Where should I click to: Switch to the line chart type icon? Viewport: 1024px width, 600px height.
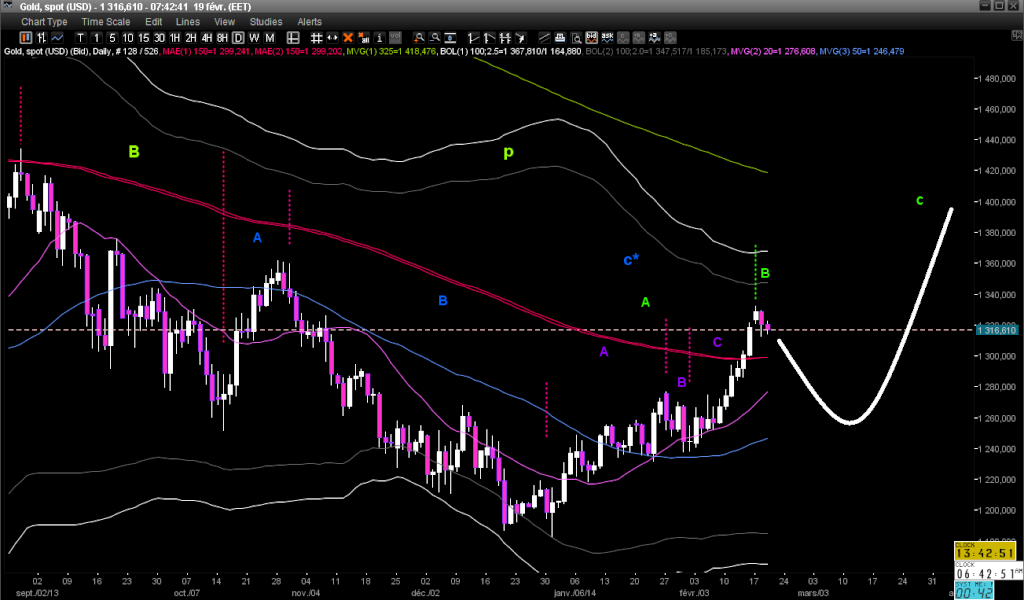click(57, 38)
